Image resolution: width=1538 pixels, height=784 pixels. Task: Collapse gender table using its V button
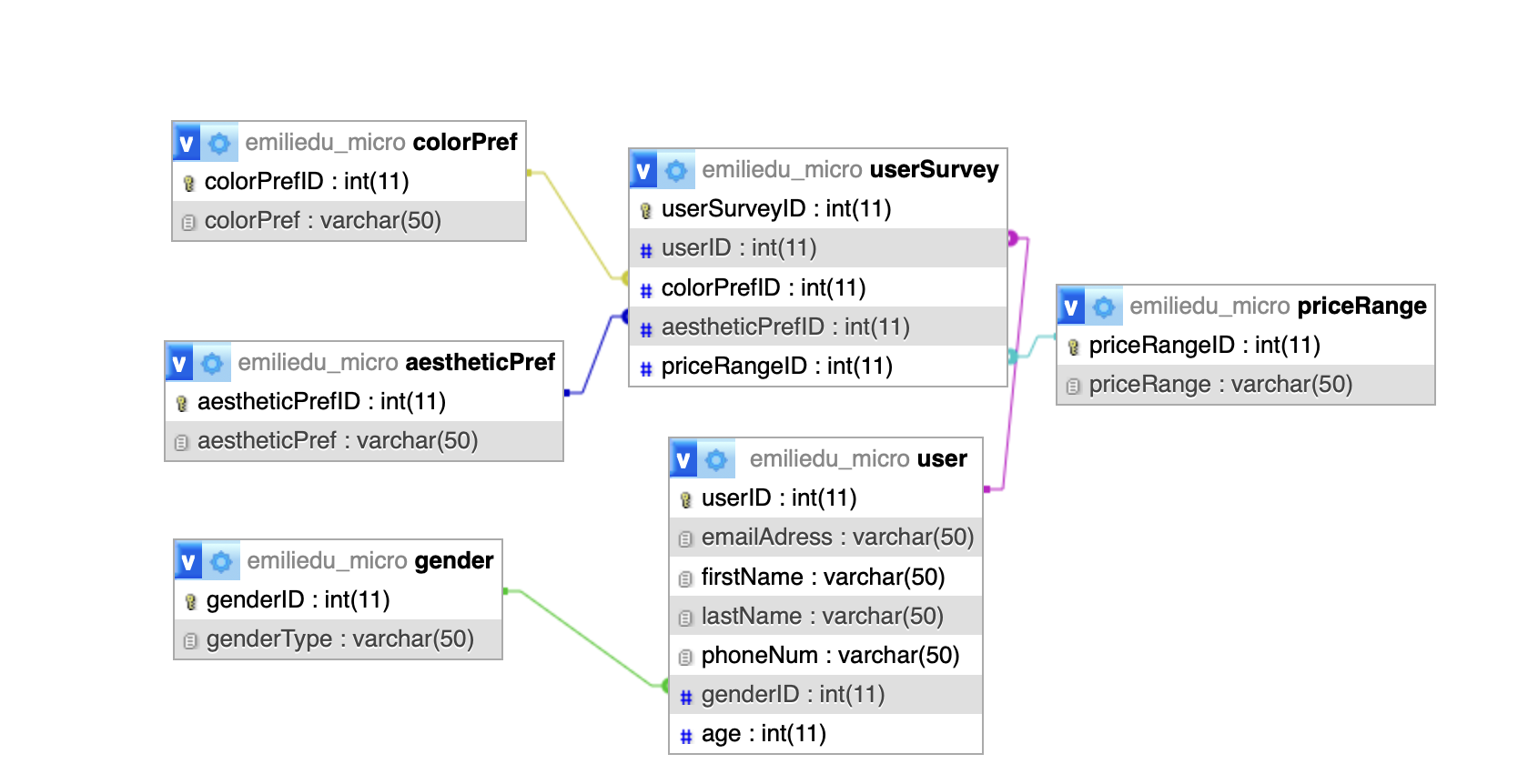tap(188, 562)
